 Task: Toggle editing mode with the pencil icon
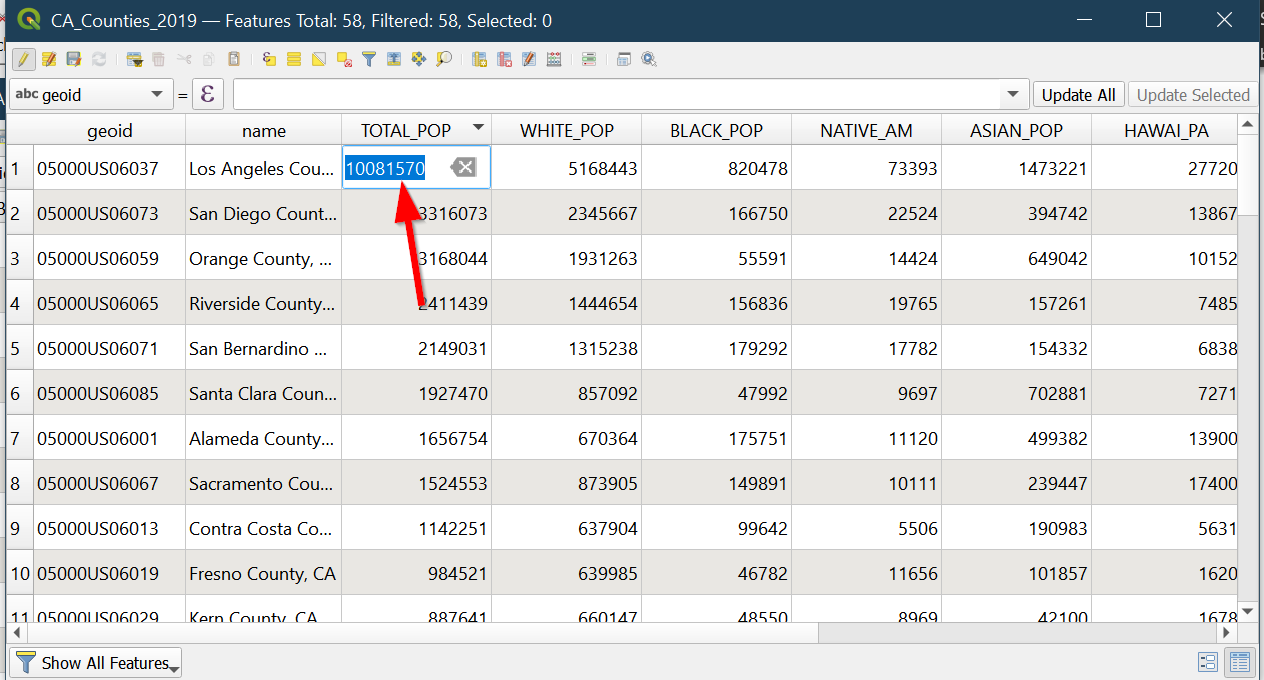(x=24, y=60)
